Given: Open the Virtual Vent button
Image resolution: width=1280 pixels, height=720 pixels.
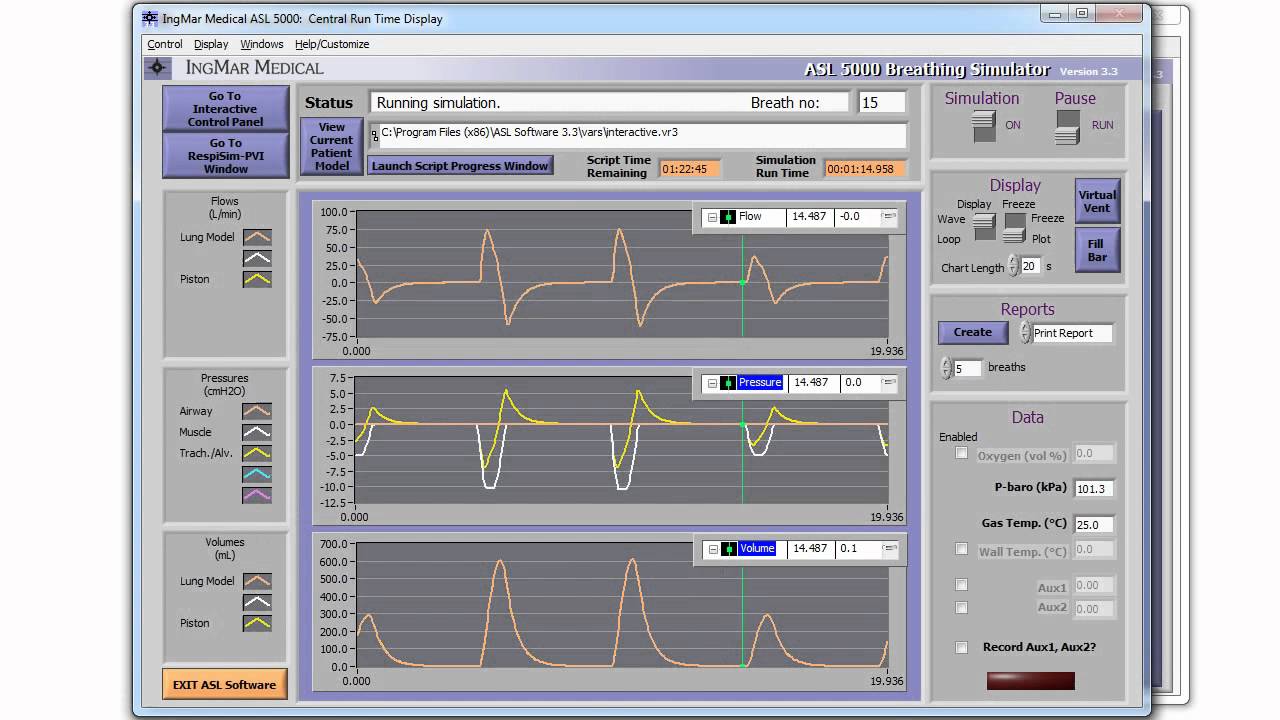Looking at the screenshot, I should tap(1097, 201).
